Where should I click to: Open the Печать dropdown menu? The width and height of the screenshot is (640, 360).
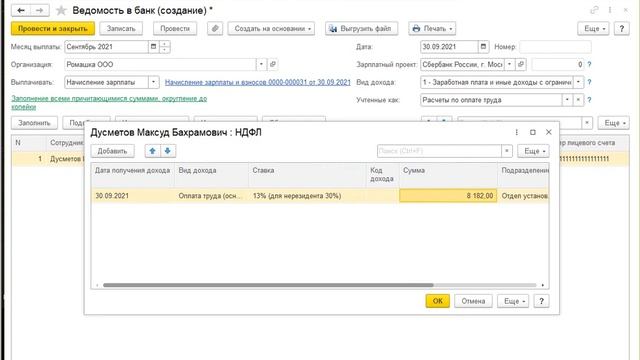(432, 29)
